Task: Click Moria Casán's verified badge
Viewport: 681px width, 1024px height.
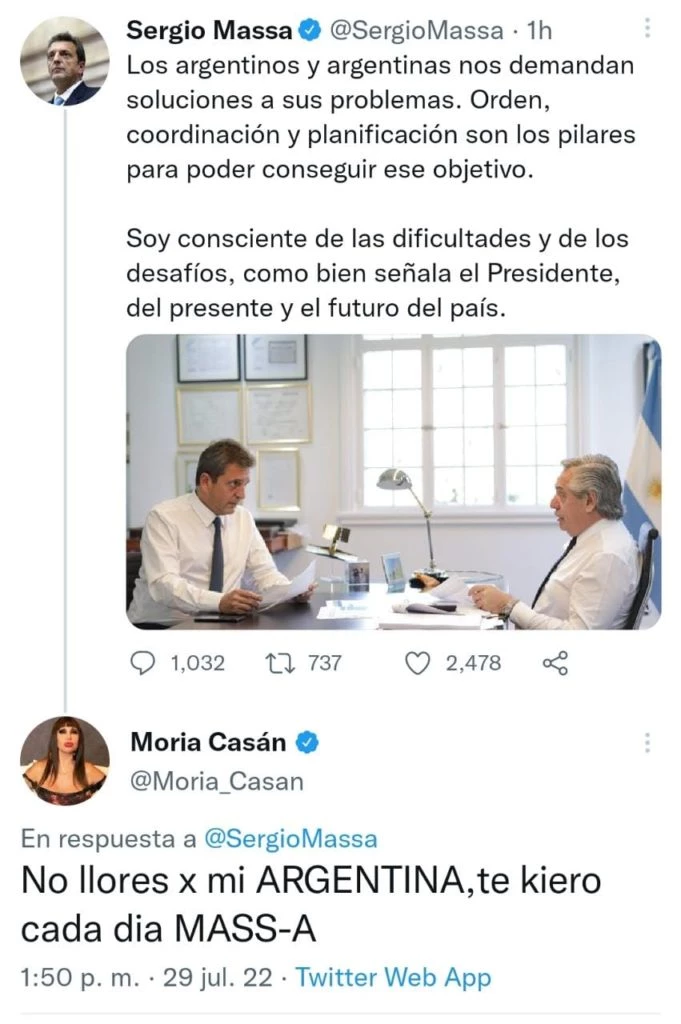Action: (311, 743)
